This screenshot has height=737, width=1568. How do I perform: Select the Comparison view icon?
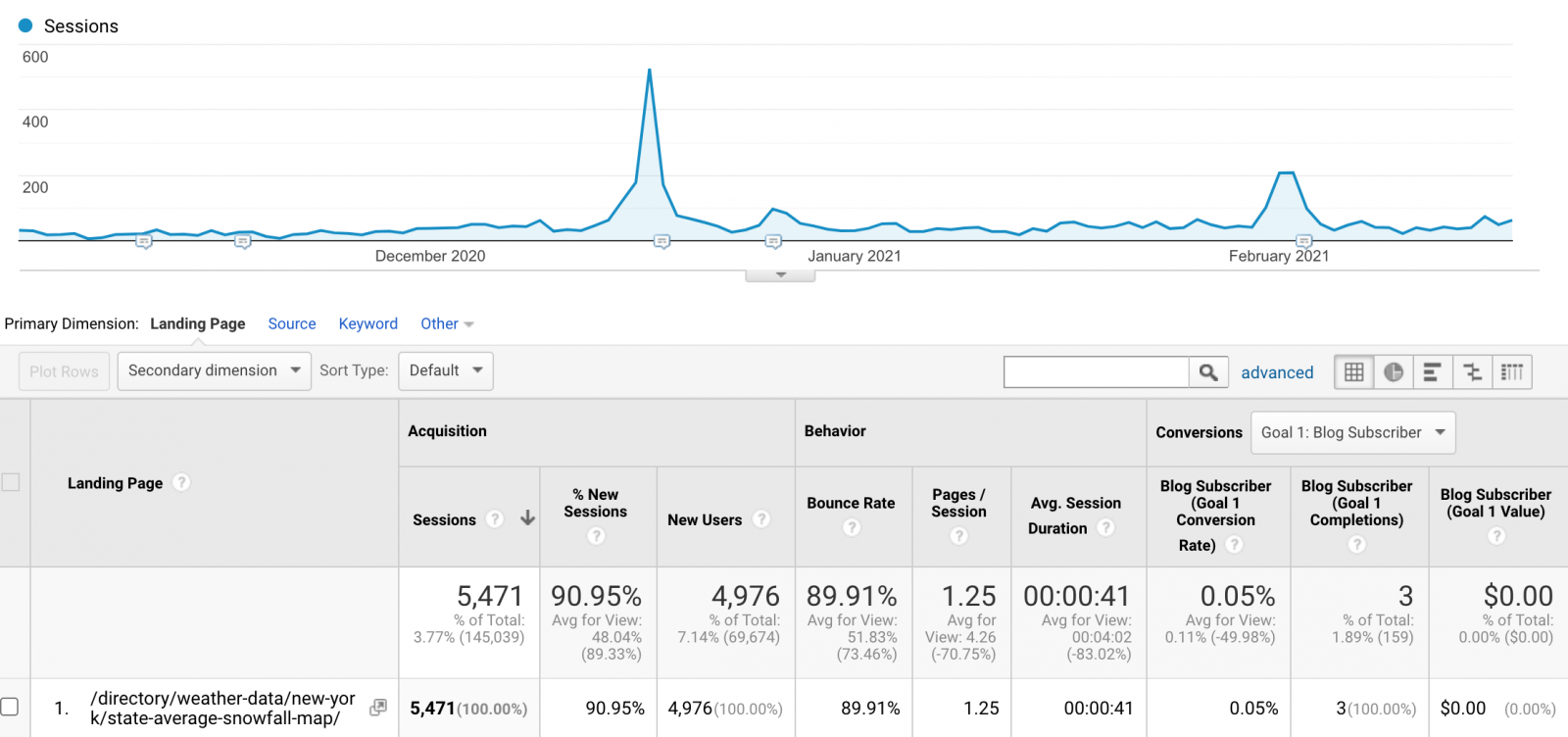(x=1472, y=372)
